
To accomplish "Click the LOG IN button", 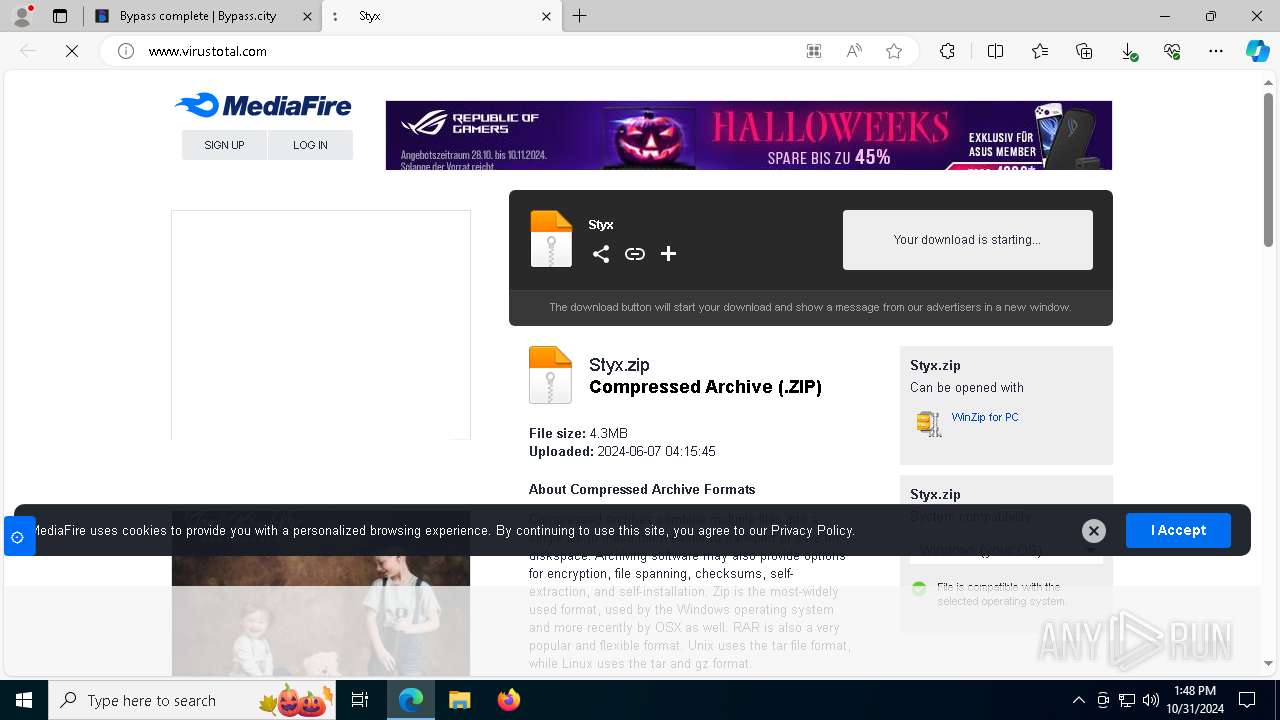I will (x=310, y=145).
